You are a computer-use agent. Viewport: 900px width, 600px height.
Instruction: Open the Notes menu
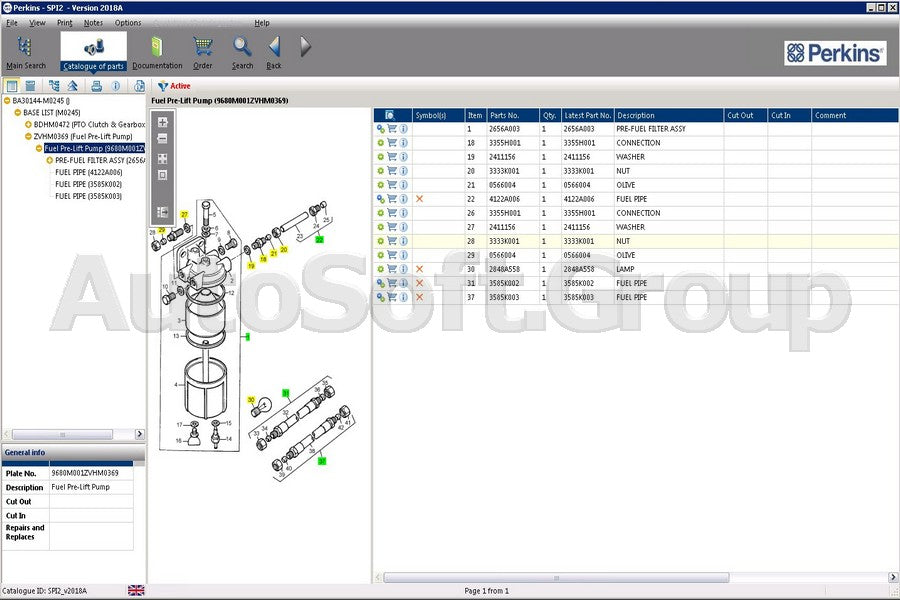[93, 22]
